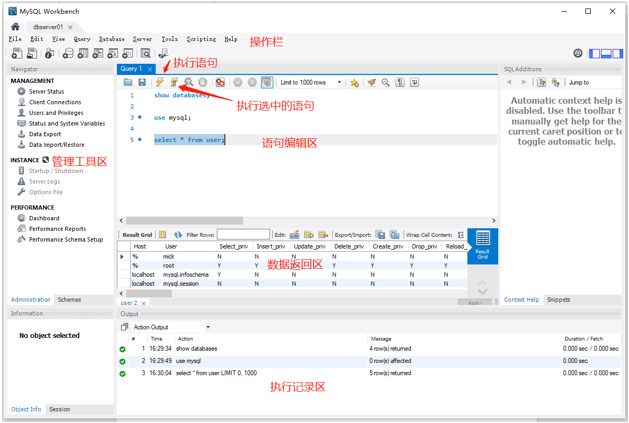Viewport: 629px width, 423px height.
Task: Open SQL script file icon in main toolbar
Action: [x=32, y=53]
